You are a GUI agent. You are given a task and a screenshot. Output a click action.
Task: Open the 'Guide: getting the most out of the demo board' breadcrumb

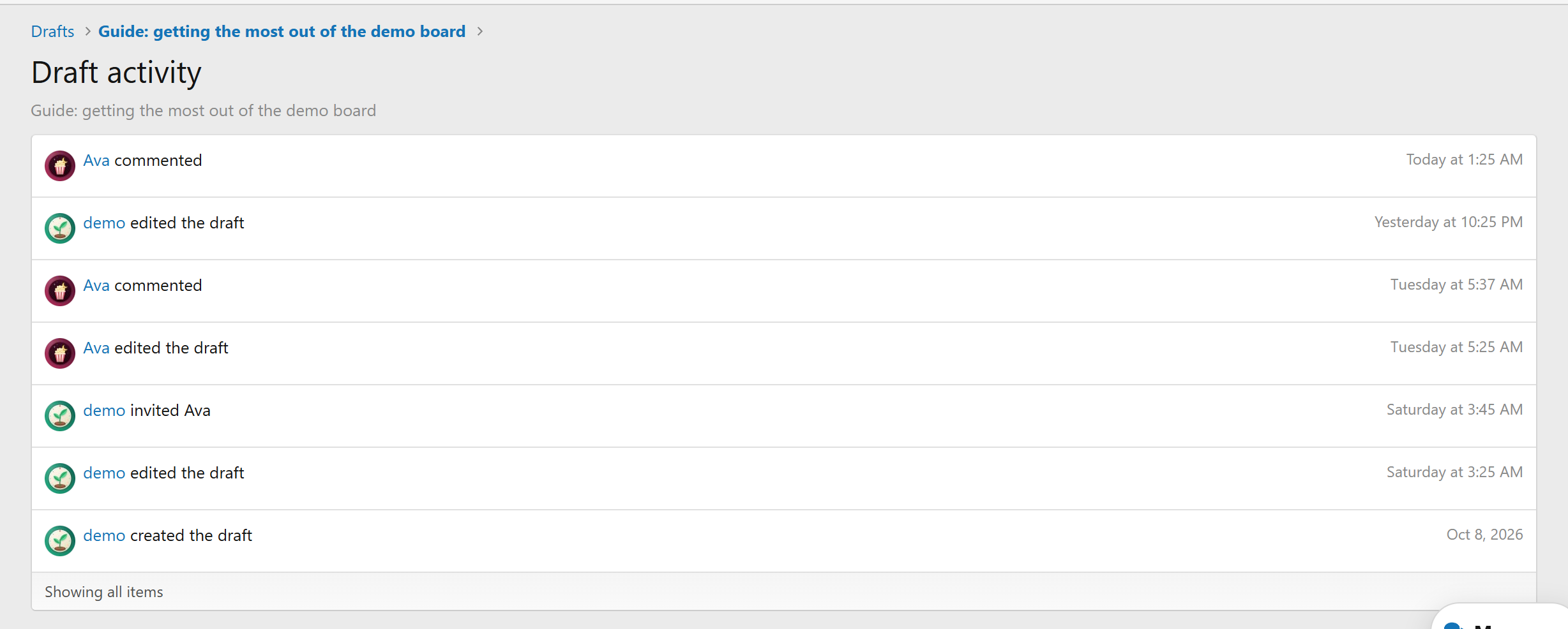click(x=282, y=31)
